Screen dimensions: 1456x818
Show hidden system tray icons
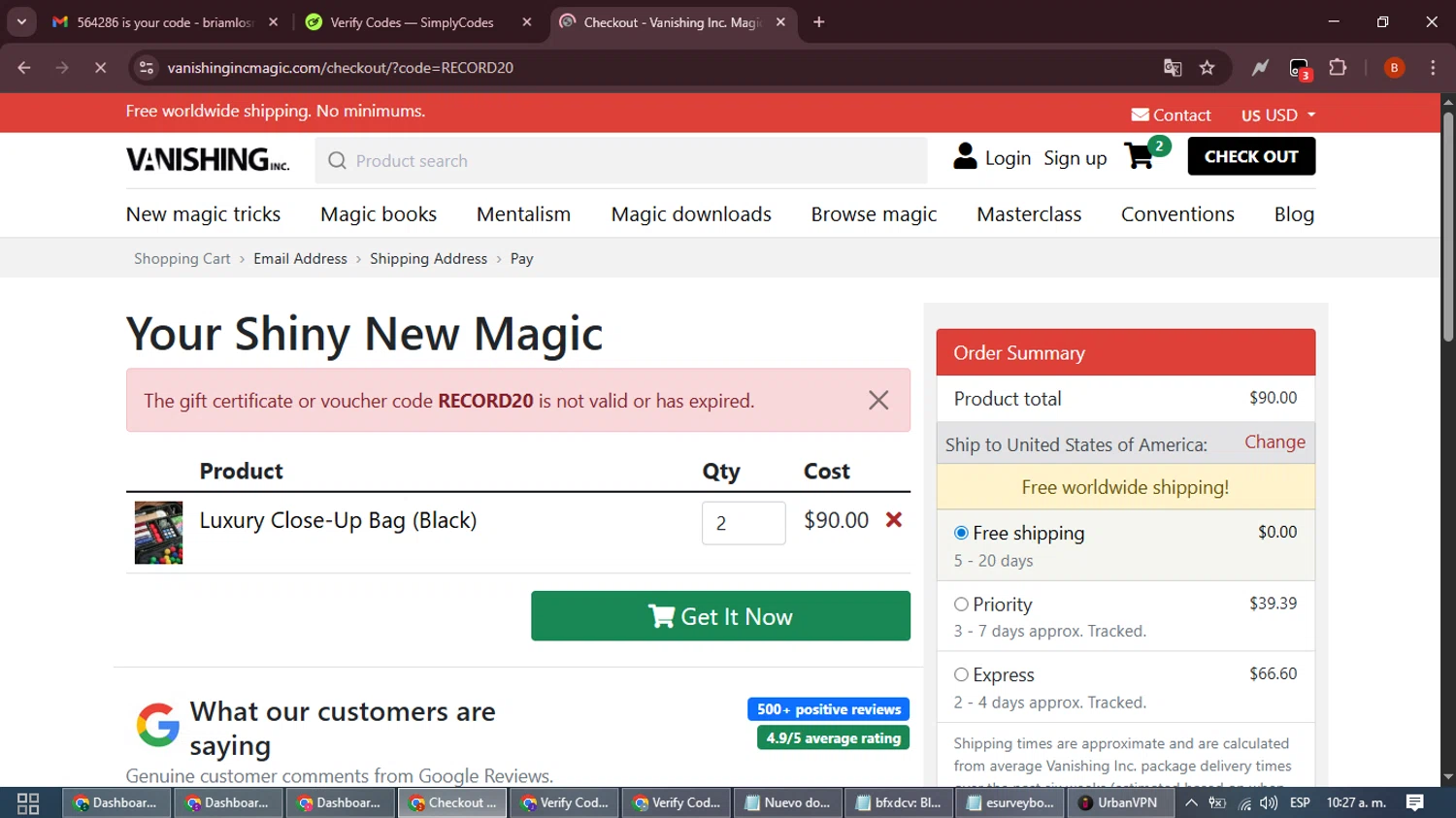click(x=1191, y=802)
